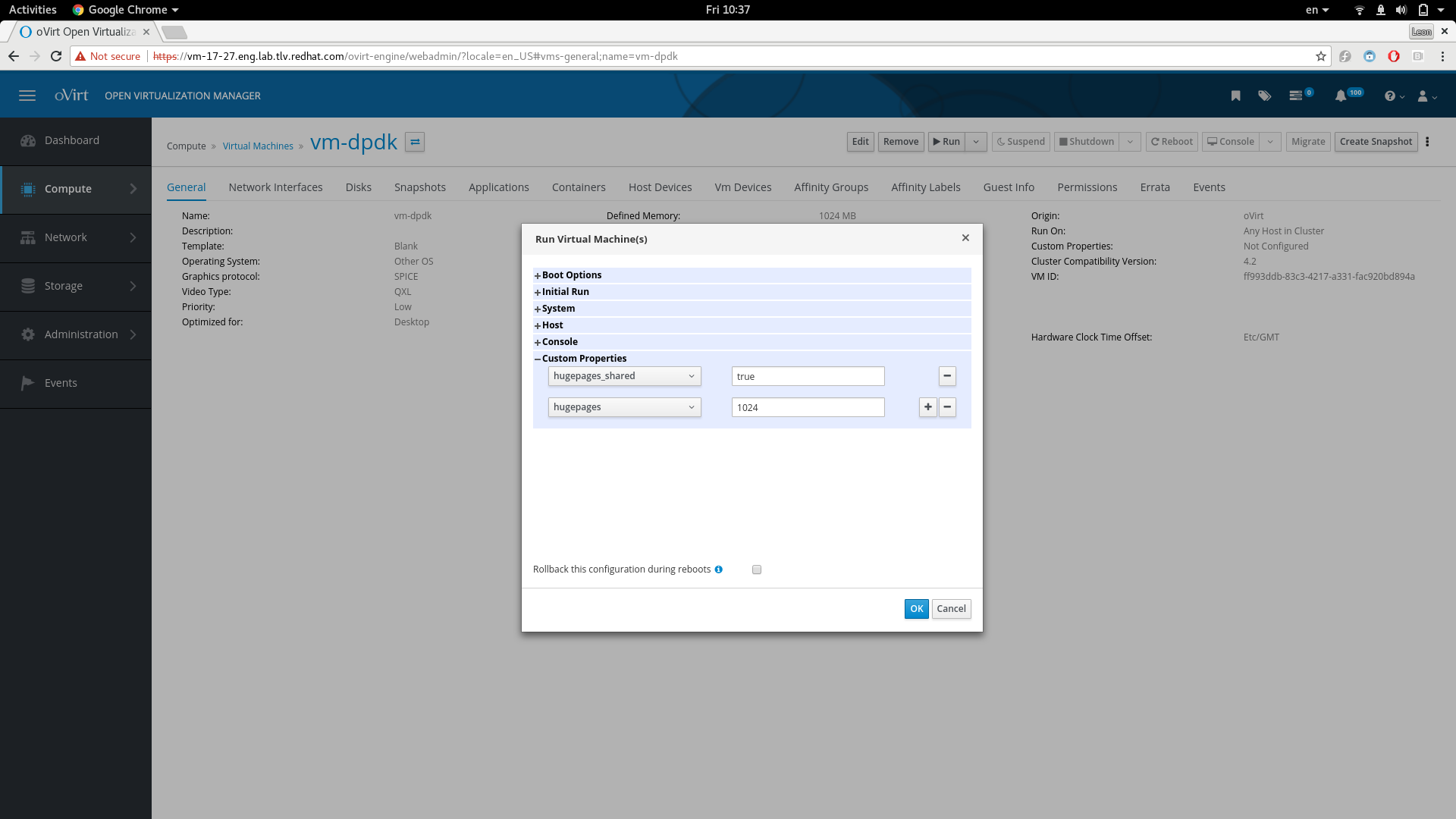
Task: Collapse the Custom Properties section
Action: [x=583, y=359]
